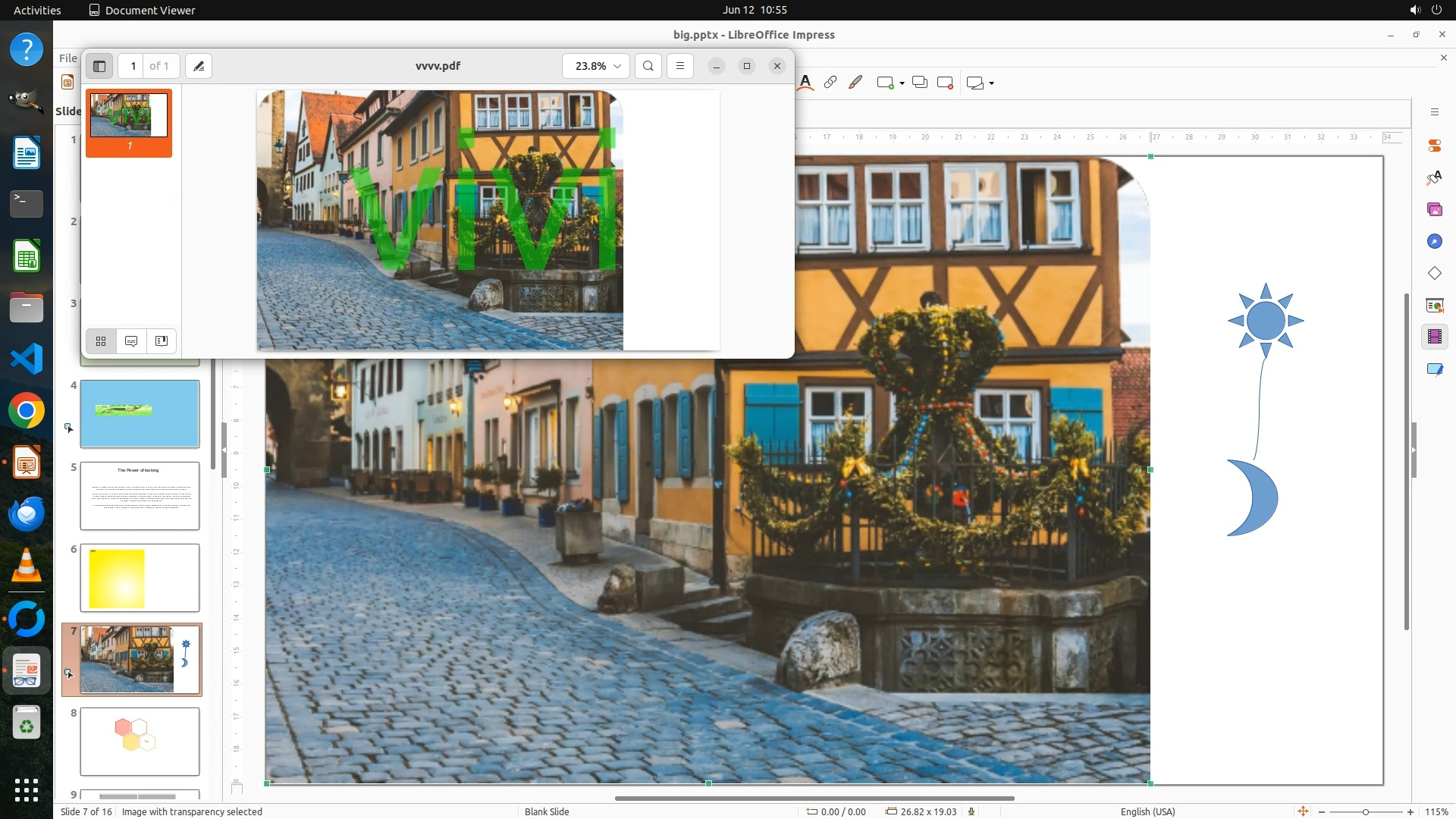This screenshot has width=1456, height=819.
Task: Switch side pane to annotations view
Action: point(131,341)
